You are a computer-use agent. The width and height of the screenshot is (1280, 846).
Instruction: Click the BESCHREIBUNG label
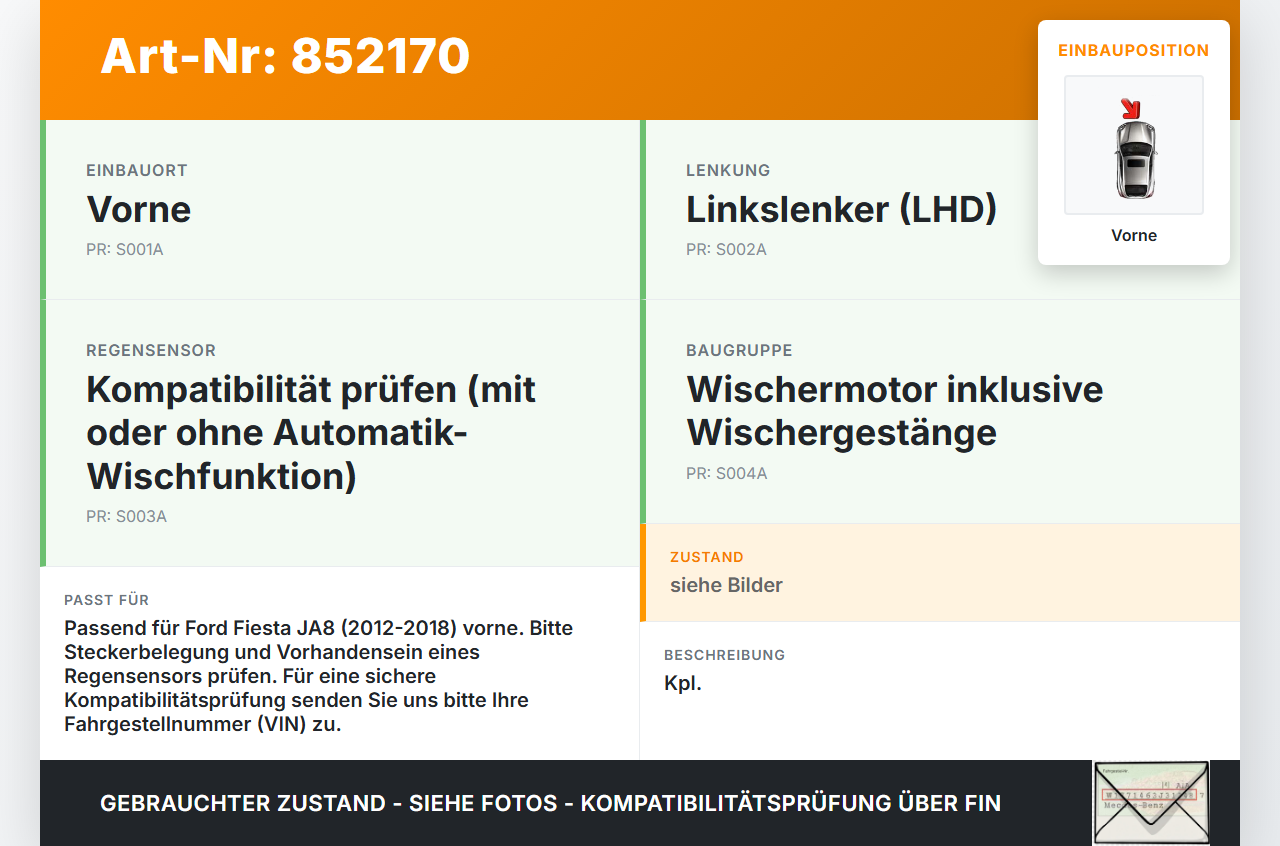(724, 655)
